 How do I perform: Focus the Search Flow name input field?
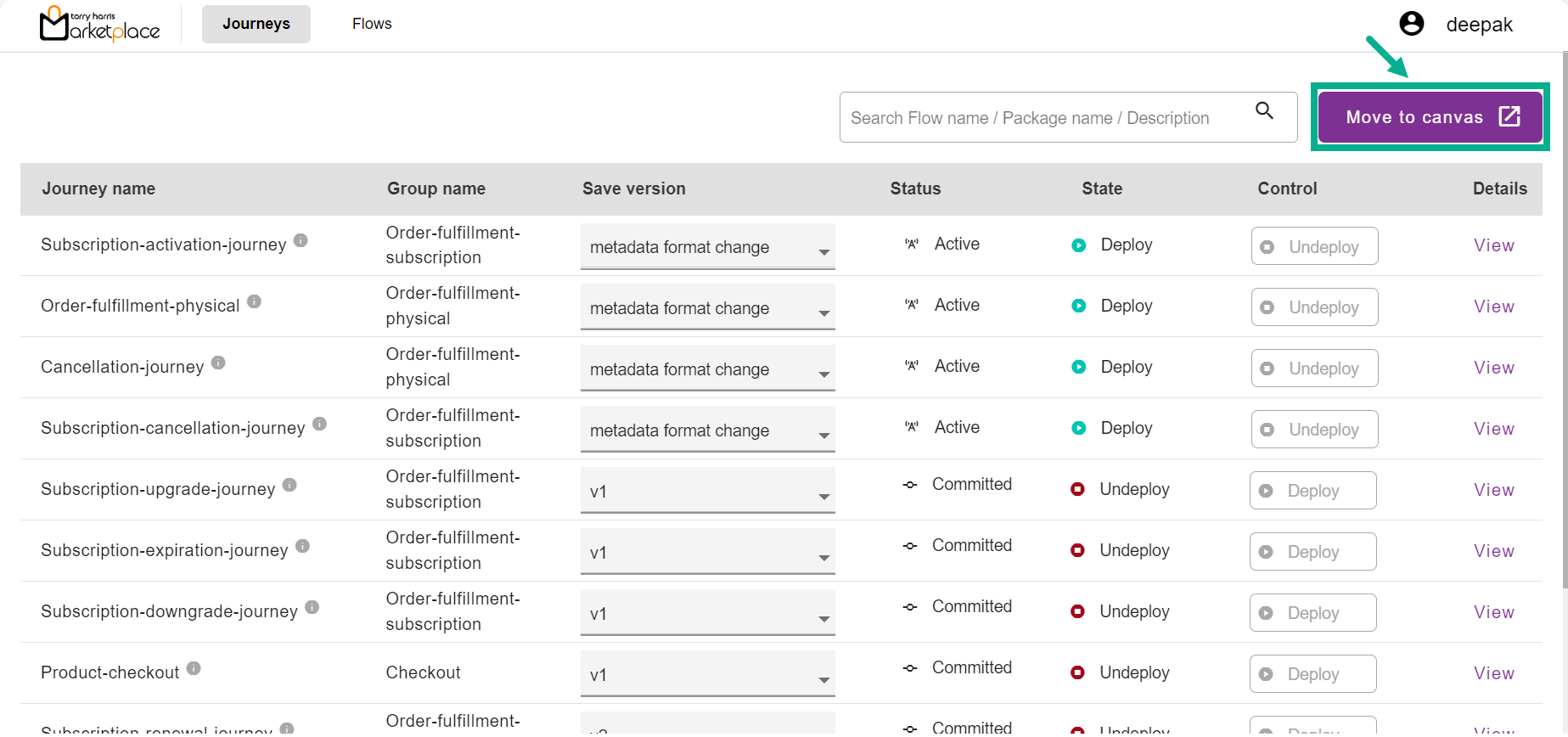[1044, 118]
